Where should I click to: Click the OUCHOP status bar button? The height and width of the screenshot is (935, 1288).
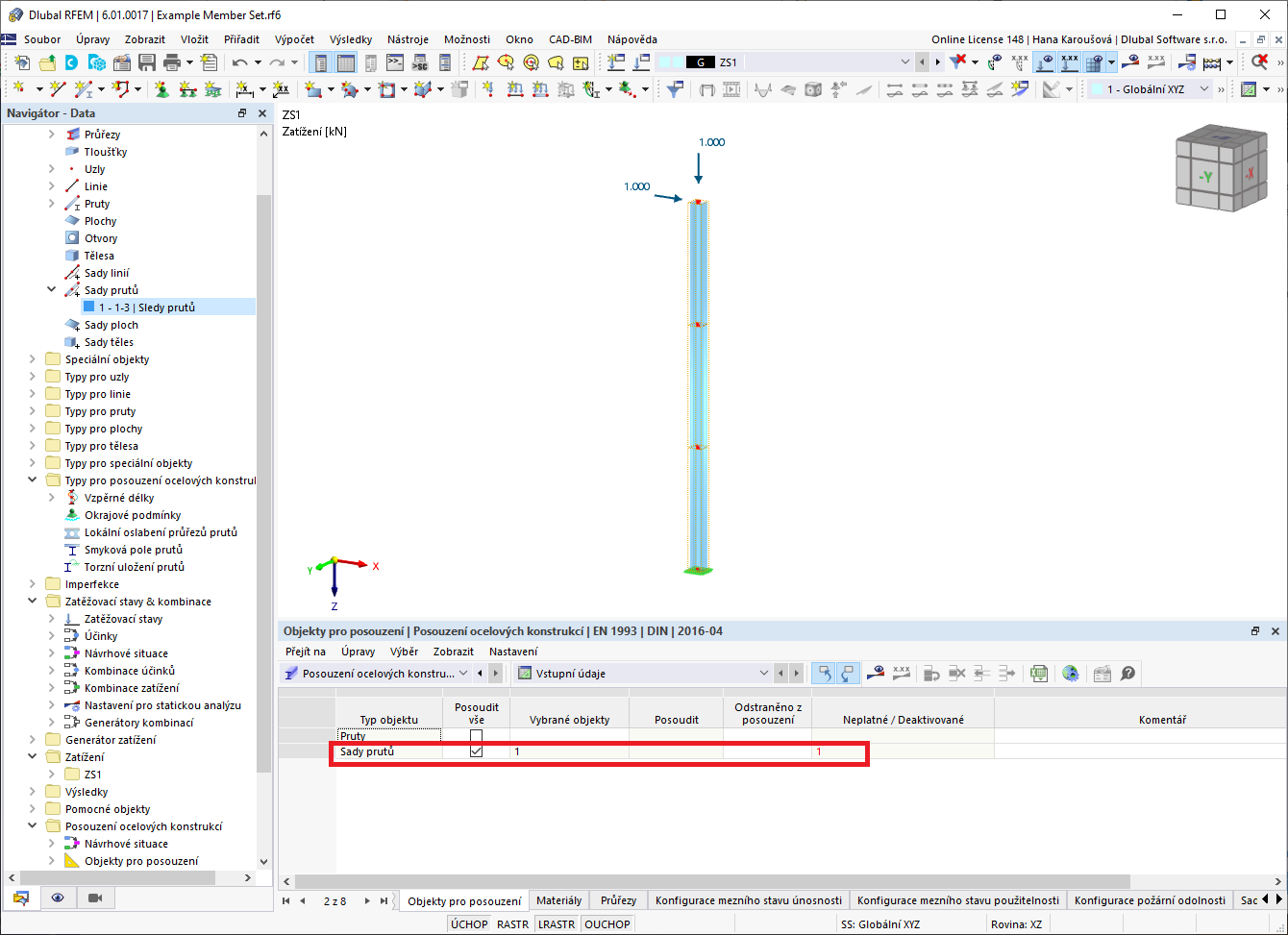(607, 924)
